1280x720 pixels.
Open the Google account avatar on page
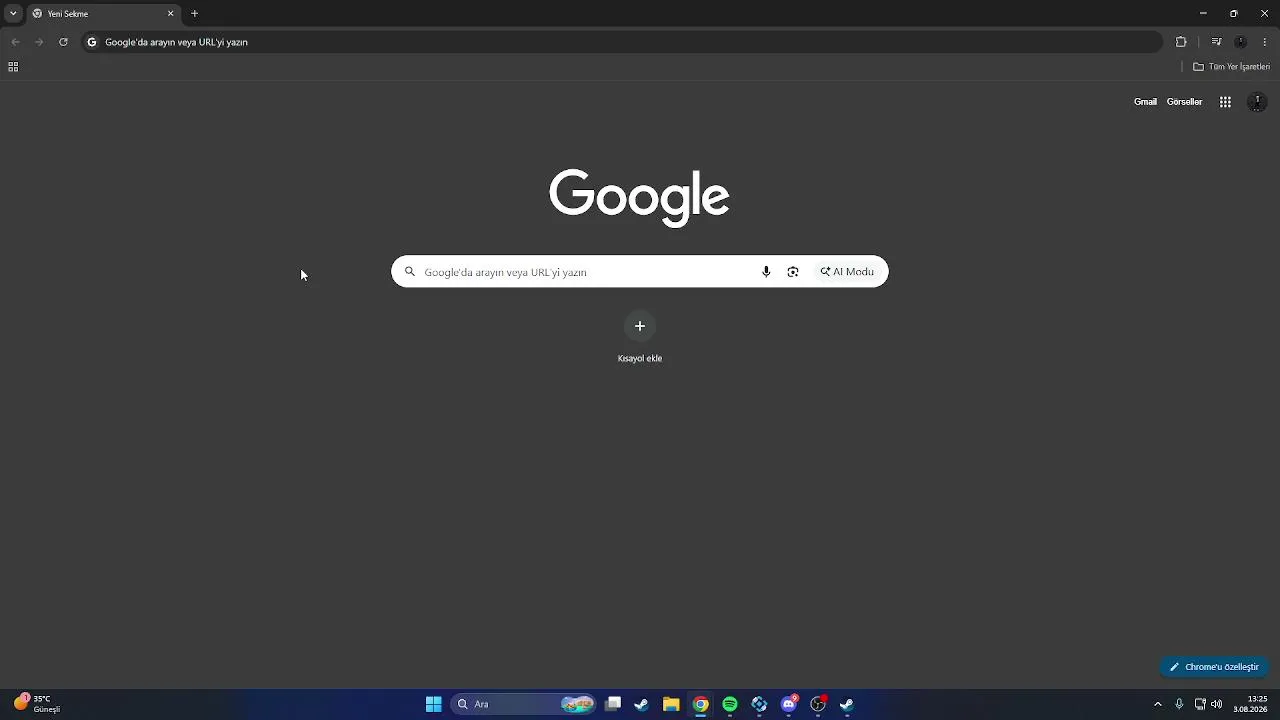(1257, 102)
